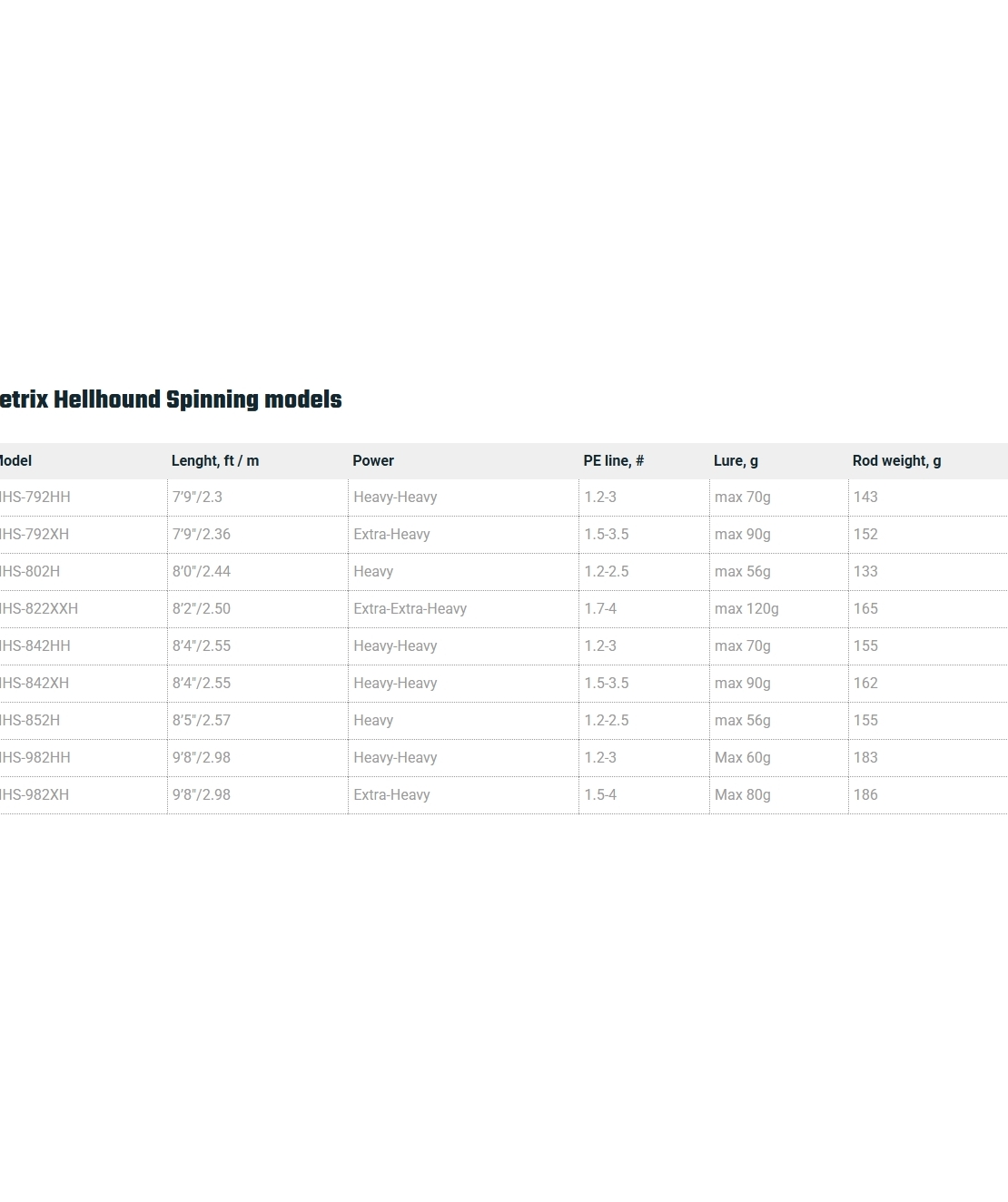Image resolution: width=1008 pixels, height=1202 pixels.
Task: Click rod weight value 186
Action: (865, 795)
